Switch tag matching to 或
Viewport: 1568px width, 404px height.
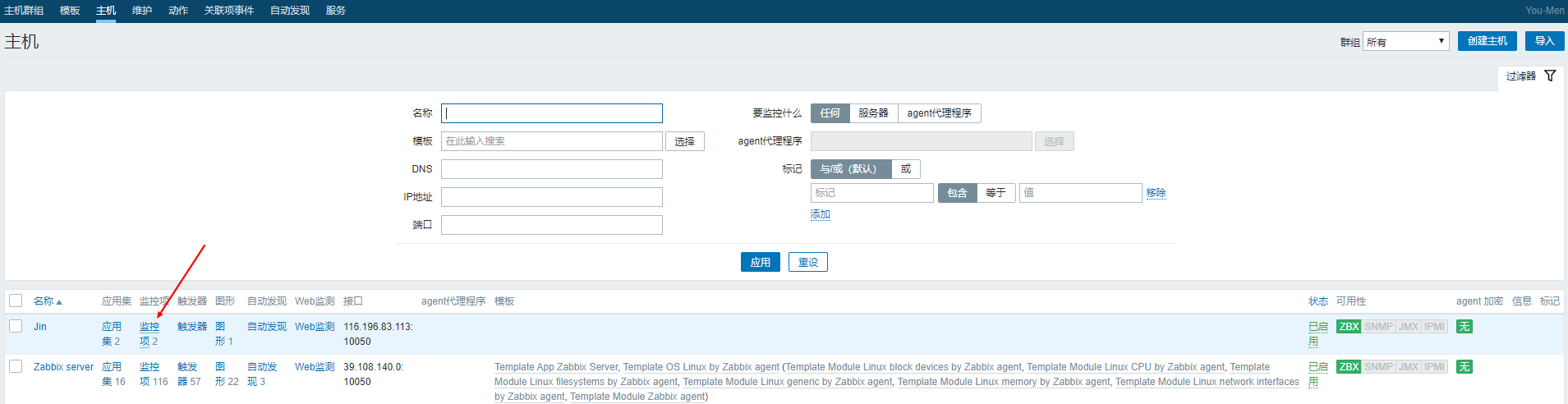pos(906,169)
